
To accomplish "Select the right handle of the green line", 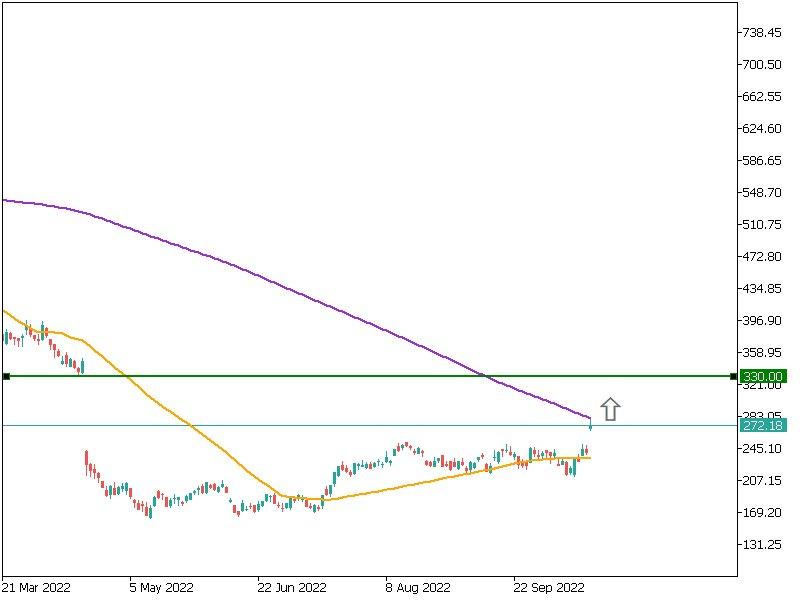I will click(734, 376).
